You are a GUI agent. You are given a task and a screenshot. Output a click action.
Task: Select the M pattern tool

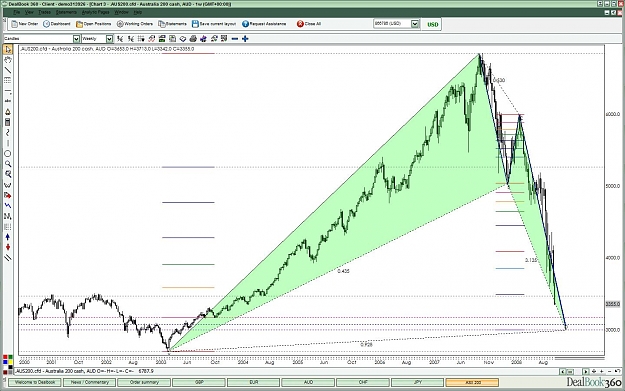click(x=8, y=216)
